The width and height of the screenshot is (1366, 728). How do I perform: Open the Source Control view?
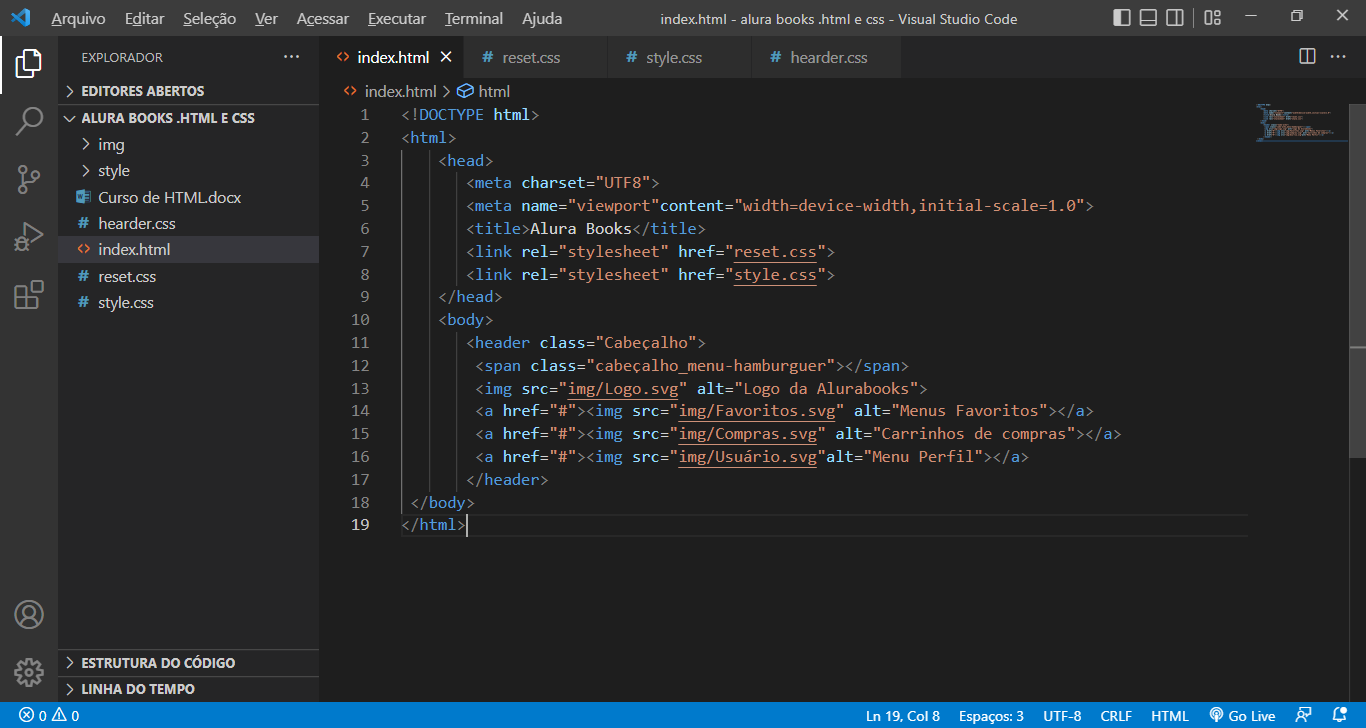29,179
